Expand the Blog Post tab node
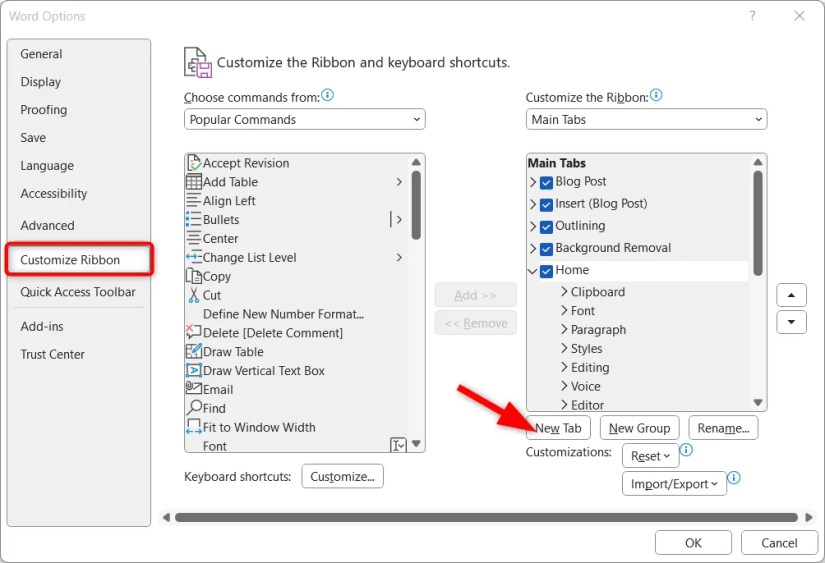 tap(532, 182)
